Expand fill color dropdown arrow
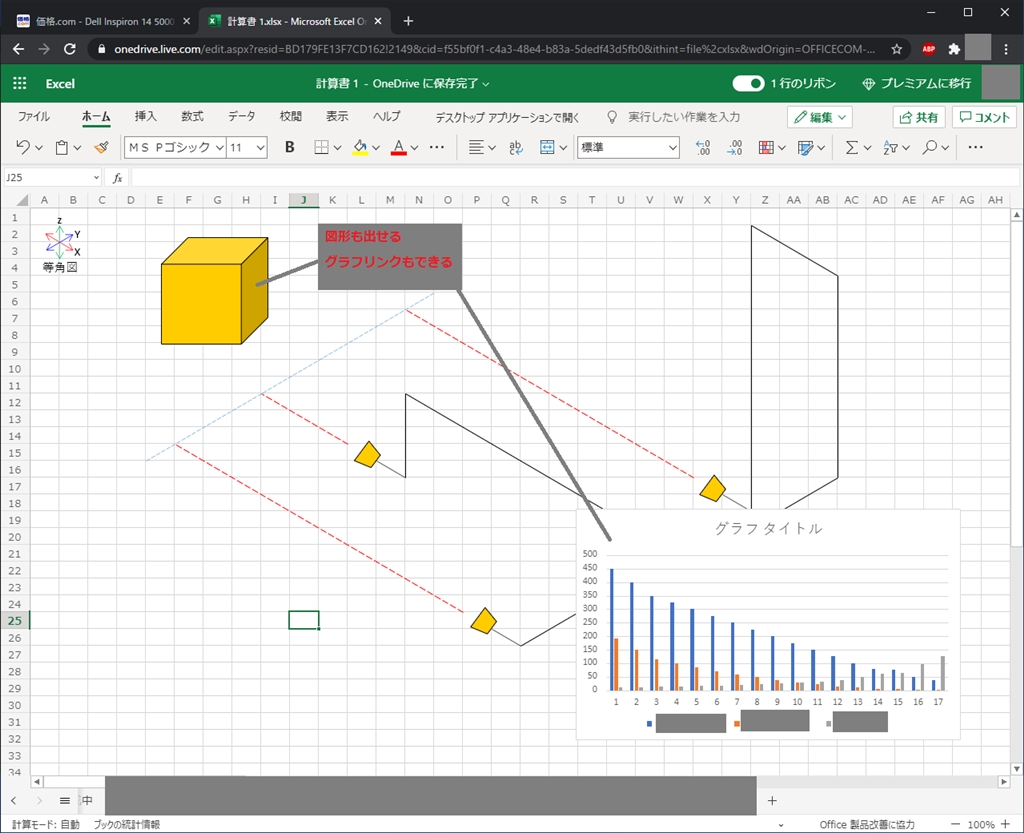This screenshot has width=1024, height=833. 376,148
